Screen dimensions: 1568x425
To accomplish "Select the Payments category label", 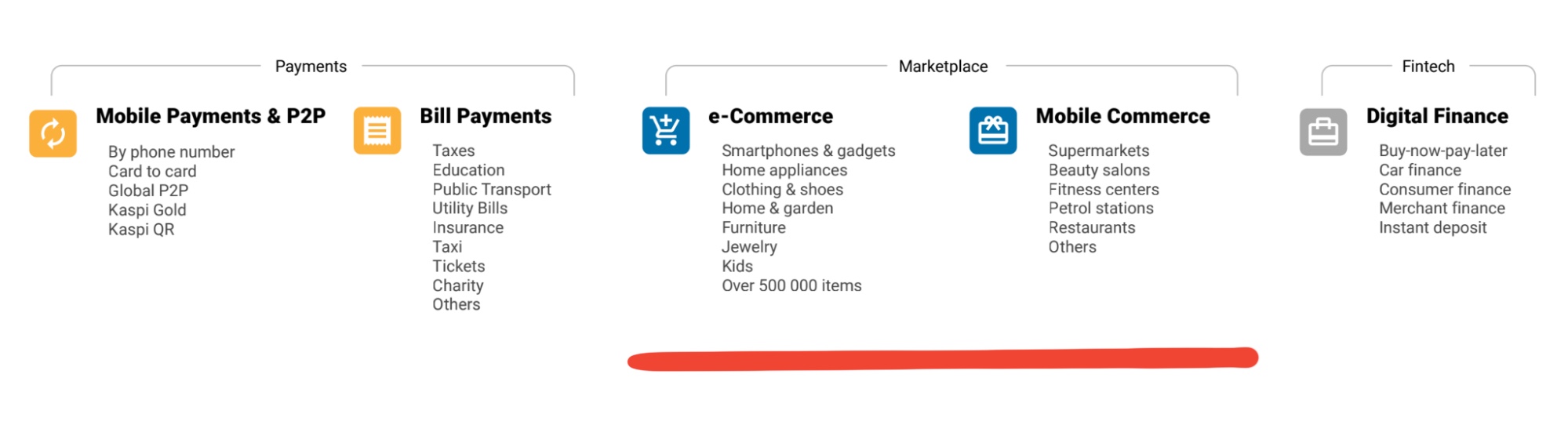I will (x=311, y=67).
